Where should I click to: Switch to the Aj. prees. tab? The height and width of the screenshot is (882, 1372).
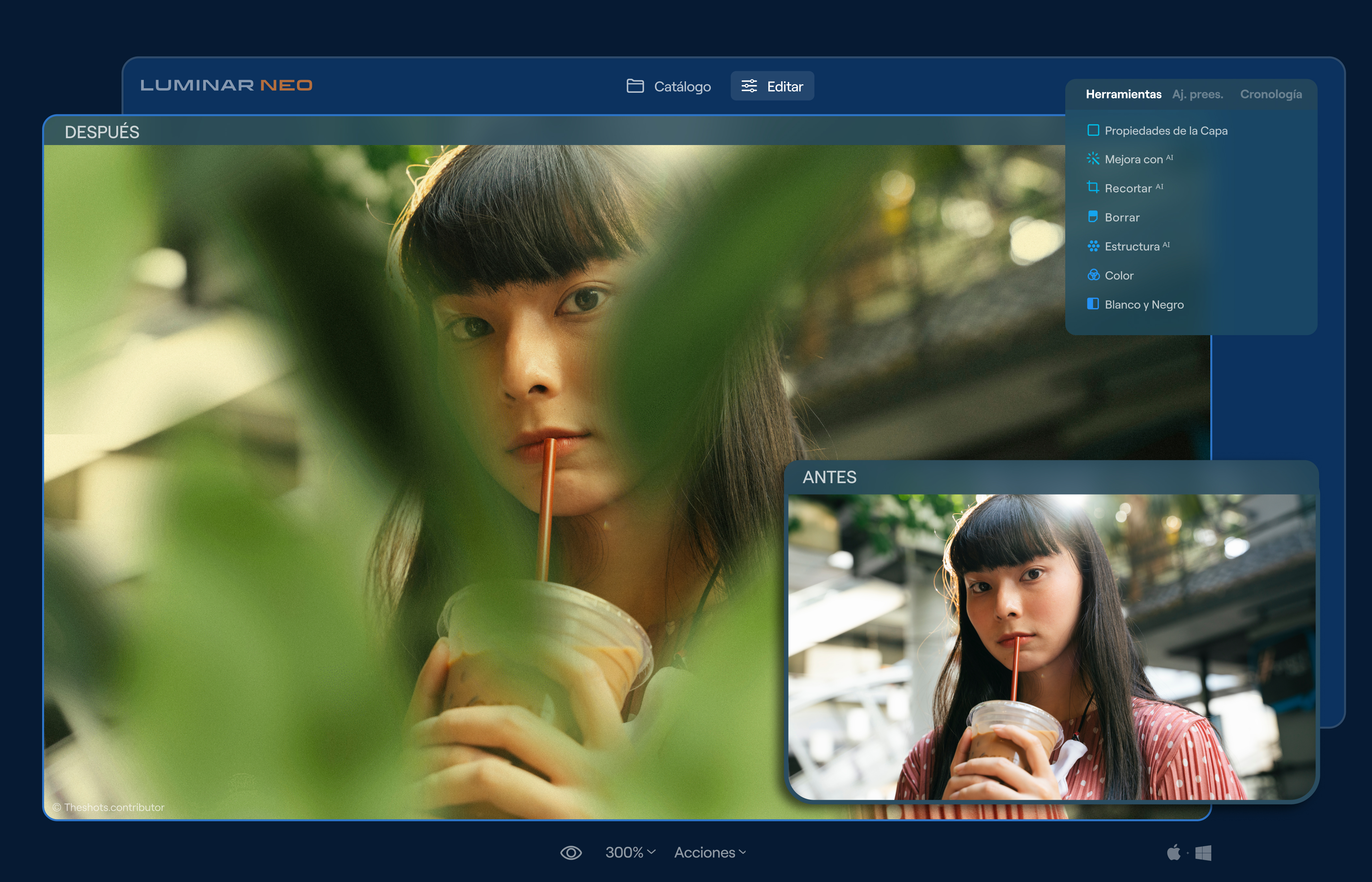(1197, 94)
